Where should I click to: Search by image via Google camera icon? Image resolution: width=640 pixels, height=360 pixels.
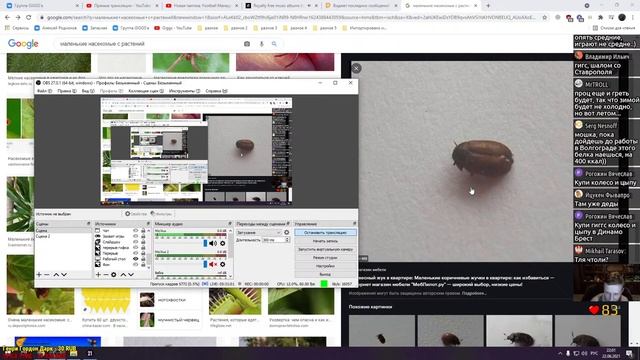(x=247, y=44)
